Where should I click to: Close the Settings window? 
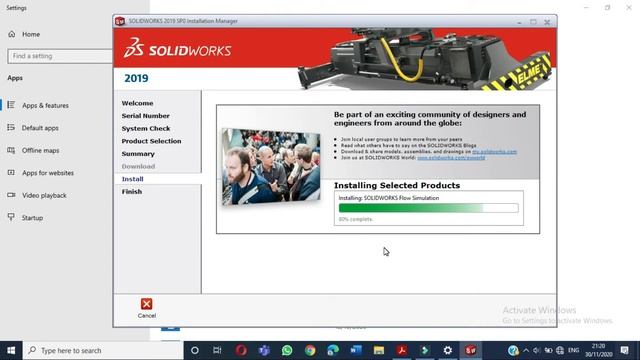point(629,7)
